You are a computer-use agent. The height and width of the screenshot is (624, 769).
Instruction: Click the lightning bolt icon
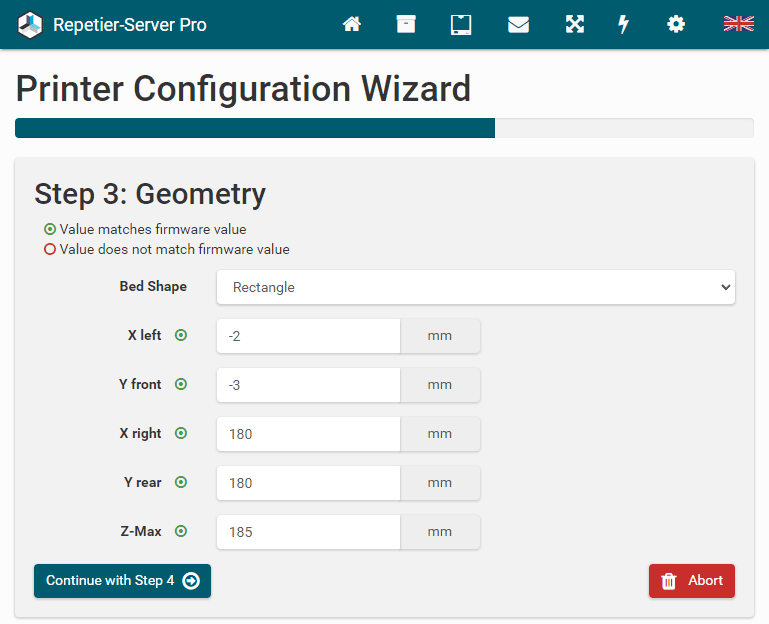(624, 24)
